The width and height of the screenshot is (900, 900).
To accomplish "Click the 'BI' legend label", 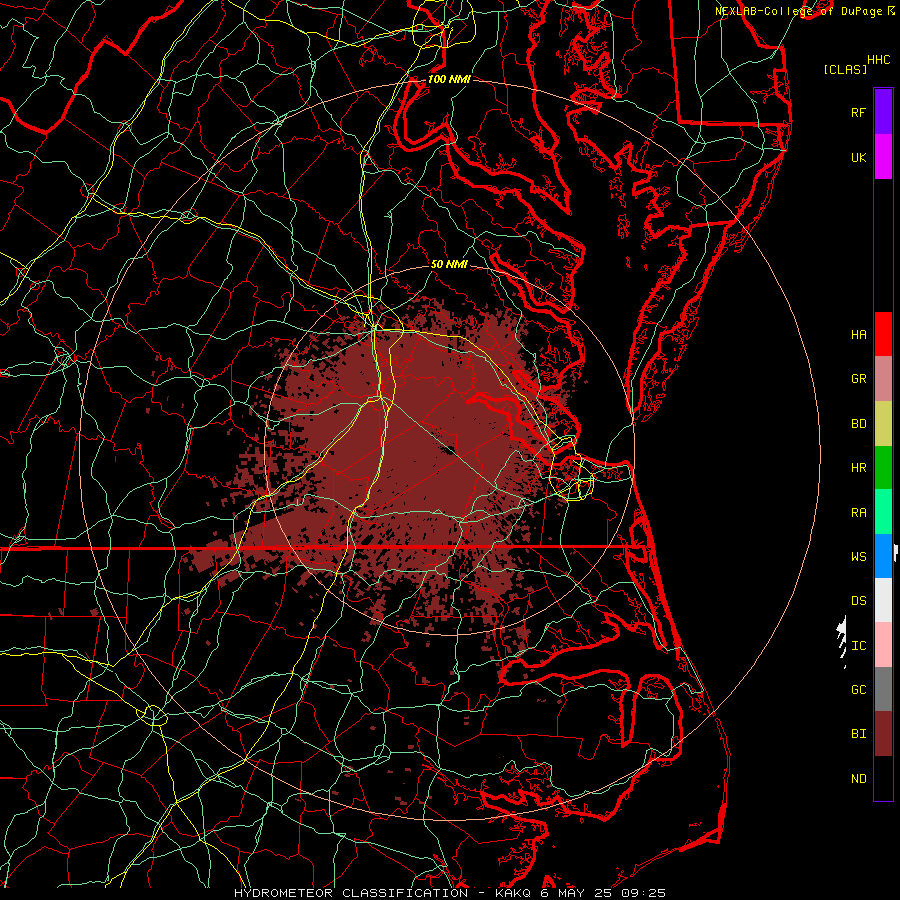I will tap(858, 734).
